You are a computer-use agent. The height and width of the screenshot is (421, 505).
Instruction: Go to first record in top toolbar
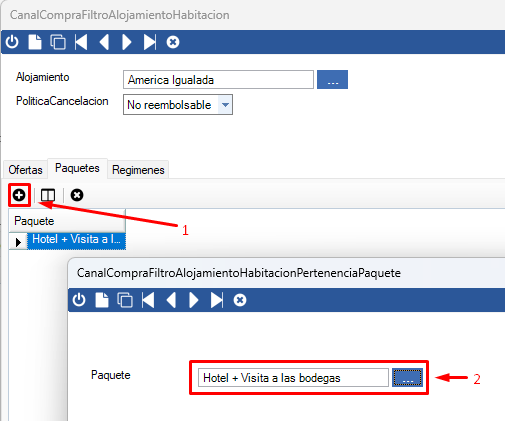tap(81, 42)
